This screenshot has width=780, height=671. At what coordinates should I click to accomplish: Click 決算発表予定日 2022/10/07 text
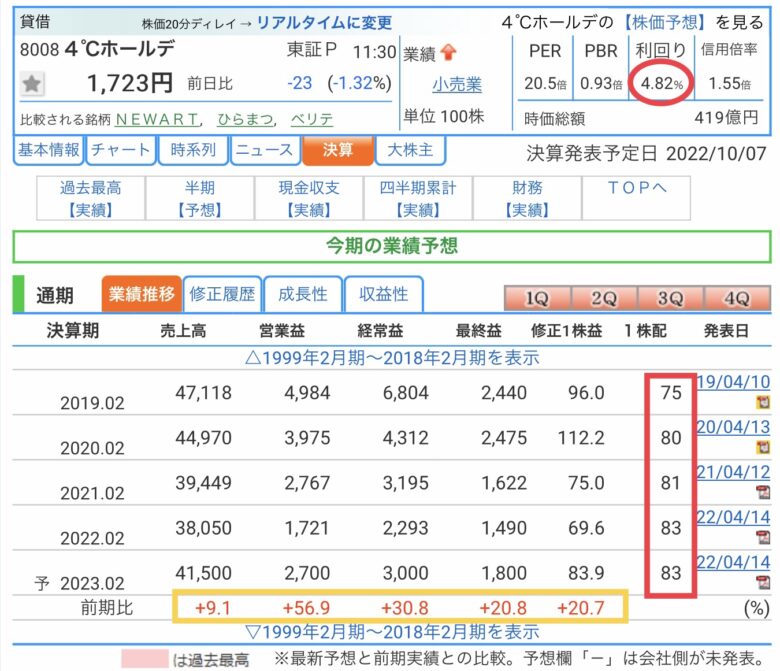tap(646, 153)
